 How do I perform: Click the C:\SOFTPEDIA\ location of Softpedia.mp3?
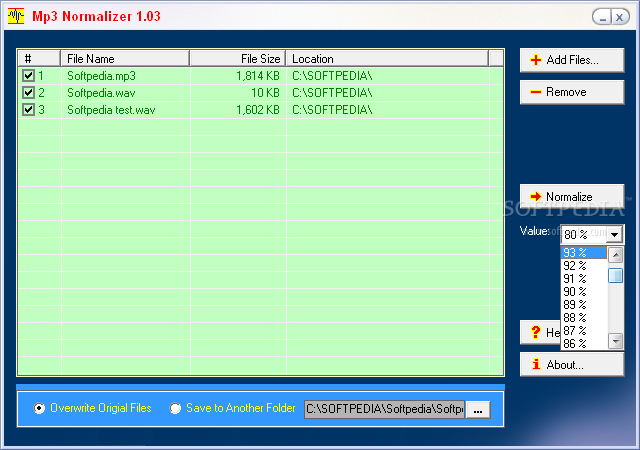332,76
